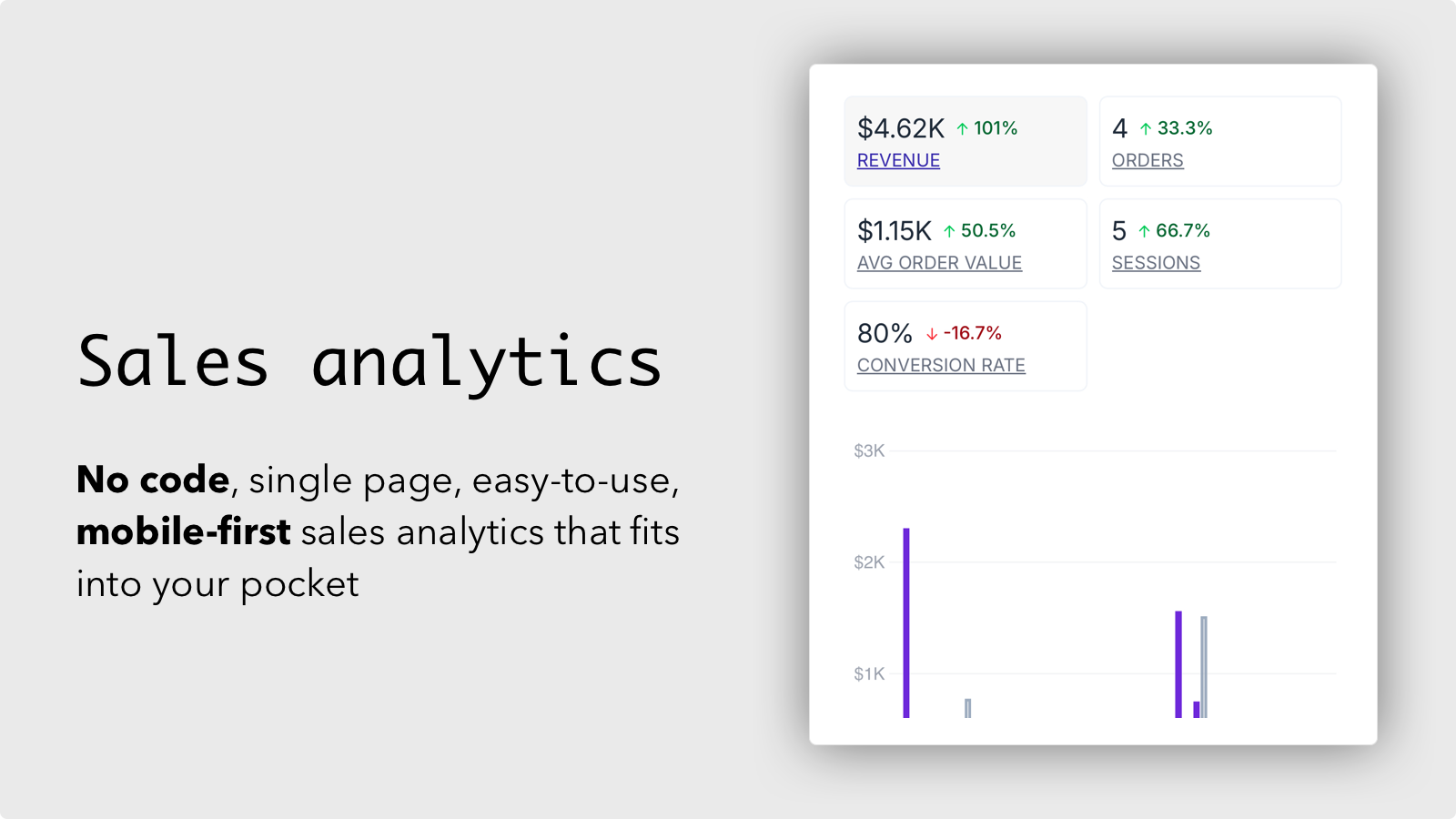
Task: Open the ORDERS metric link
Action: click(1148, 160)
